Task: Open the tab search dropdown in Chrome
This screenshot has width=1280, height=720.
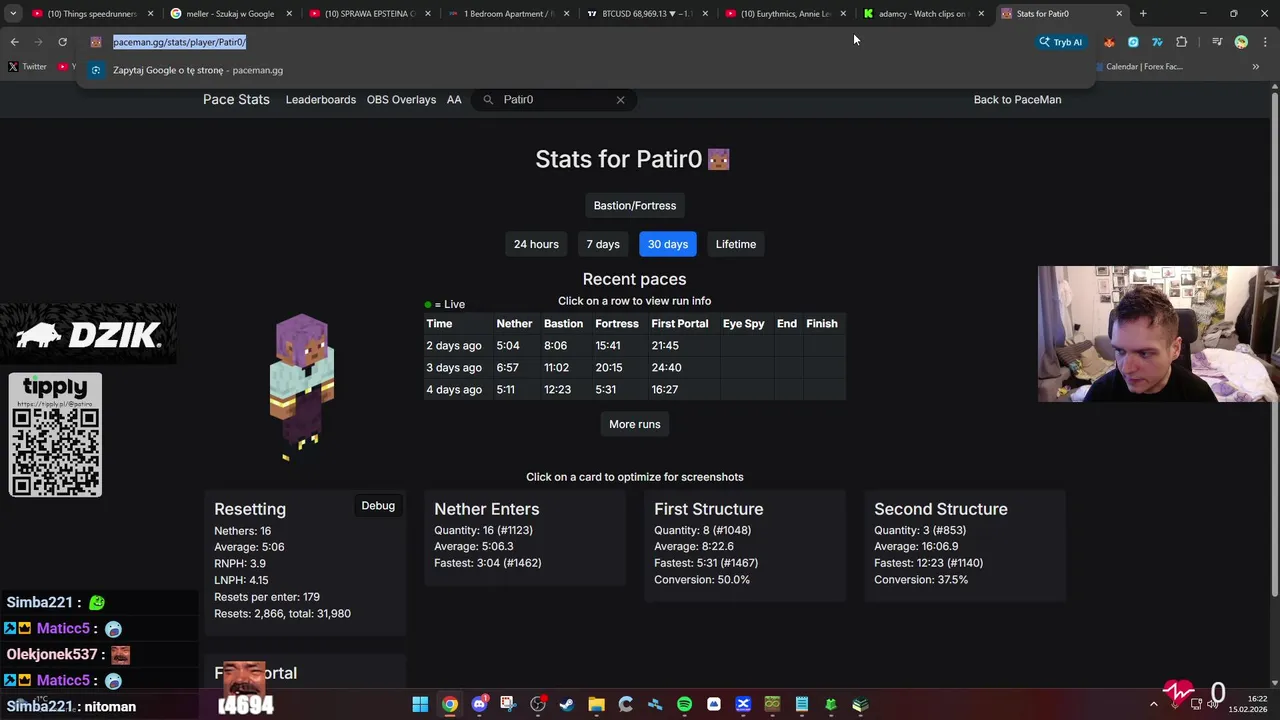Action: (x=13, y=14)
